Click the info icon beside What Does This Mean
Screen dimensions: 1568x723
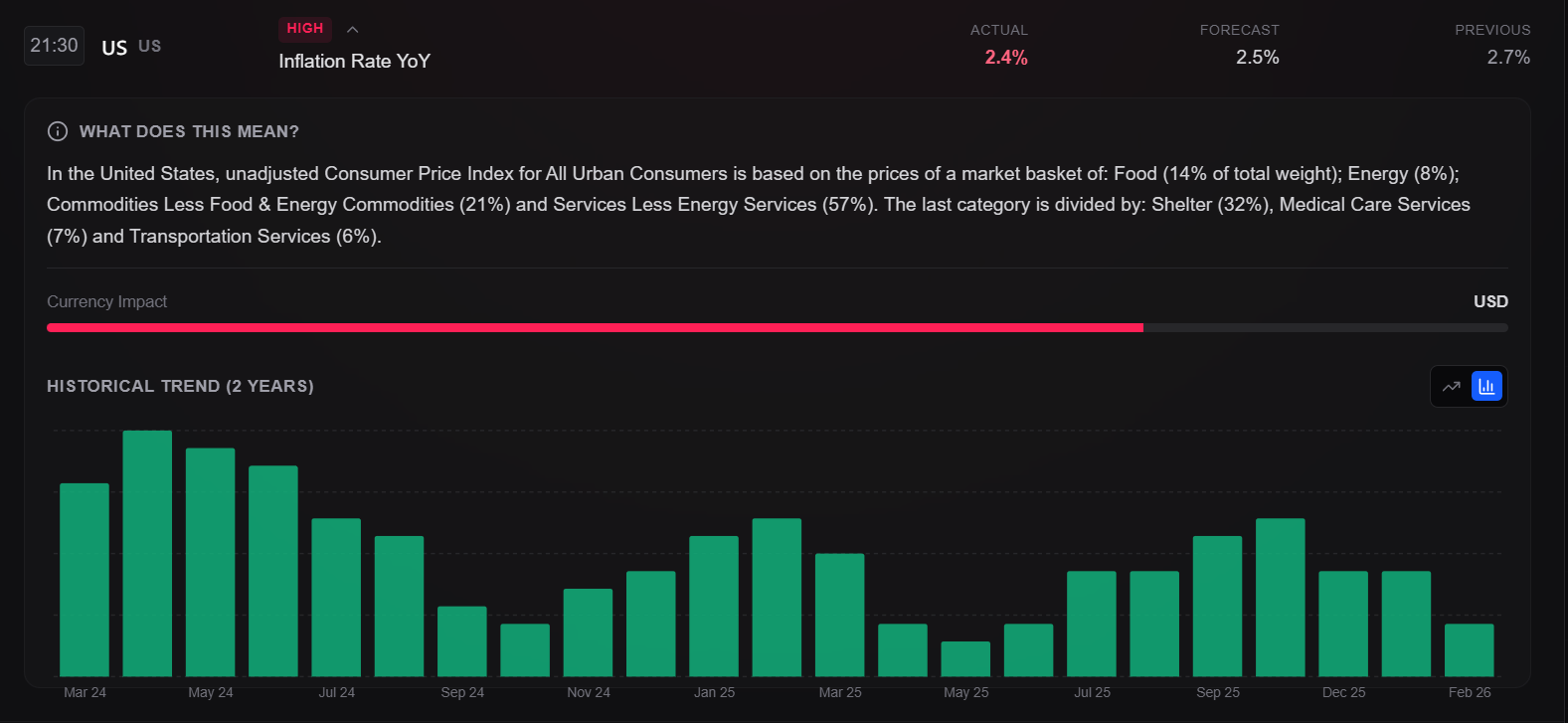click(58, 131)
